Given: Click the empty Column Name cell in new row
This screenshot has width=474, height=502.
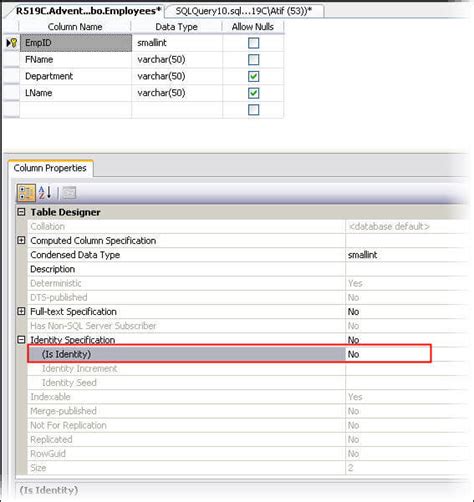Looking at the screenshot, I should pos(76,110).
